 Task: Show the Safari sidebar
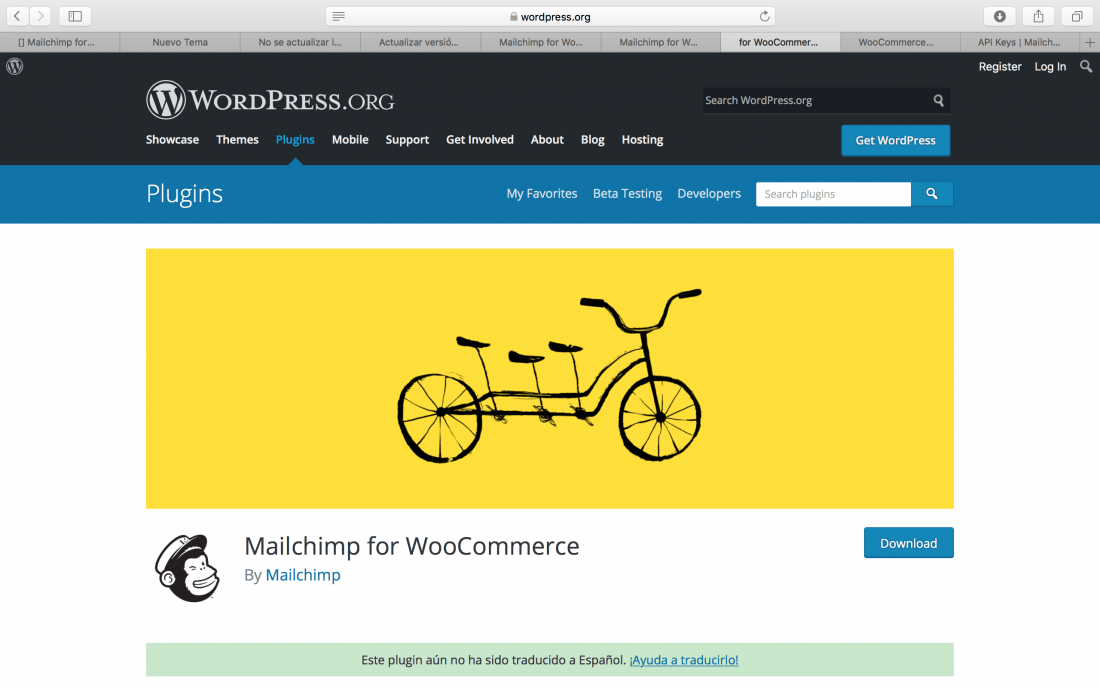(75, 16)
